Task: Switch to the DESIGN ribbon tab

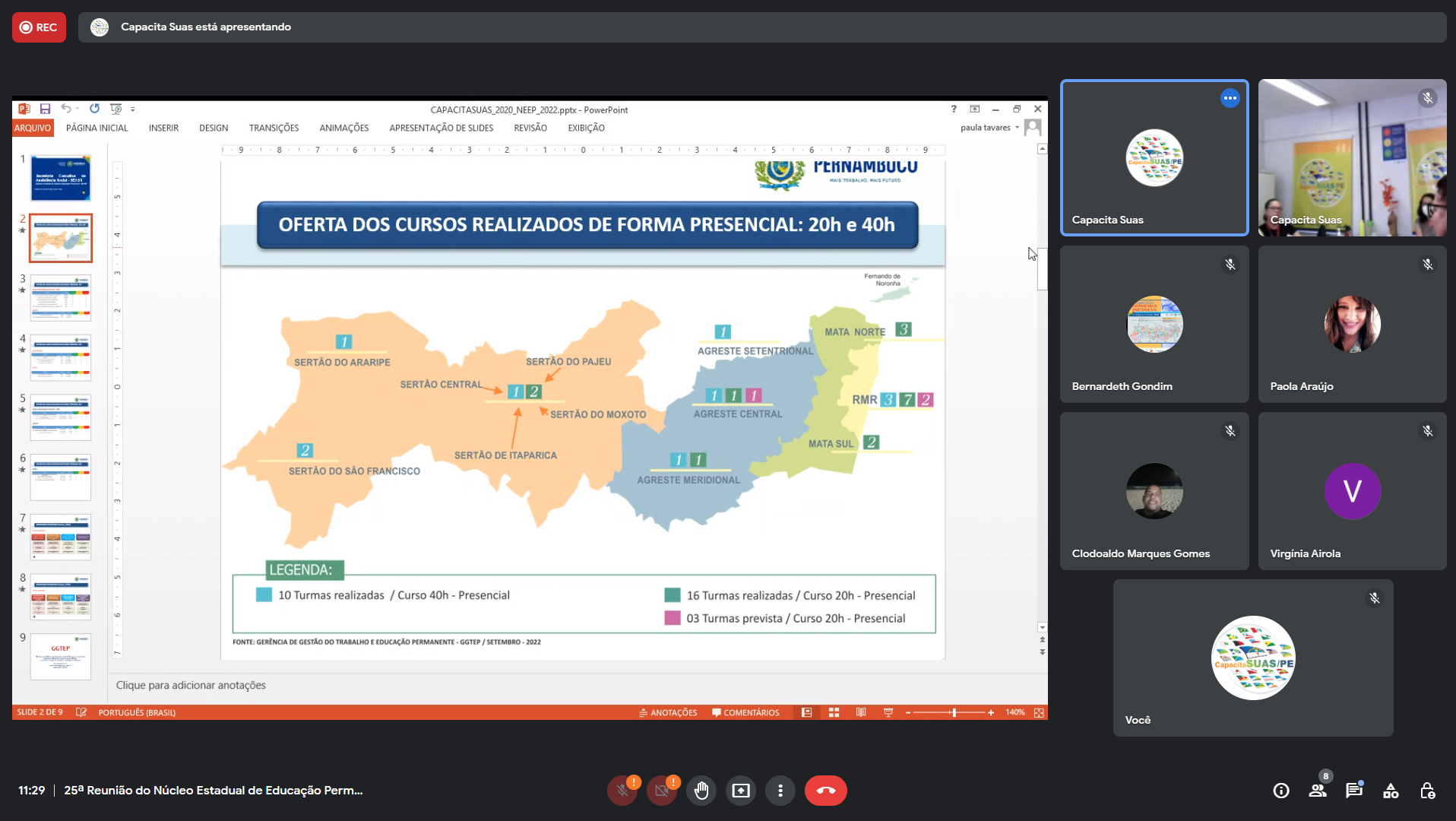Action: click(x=214, y=128)
